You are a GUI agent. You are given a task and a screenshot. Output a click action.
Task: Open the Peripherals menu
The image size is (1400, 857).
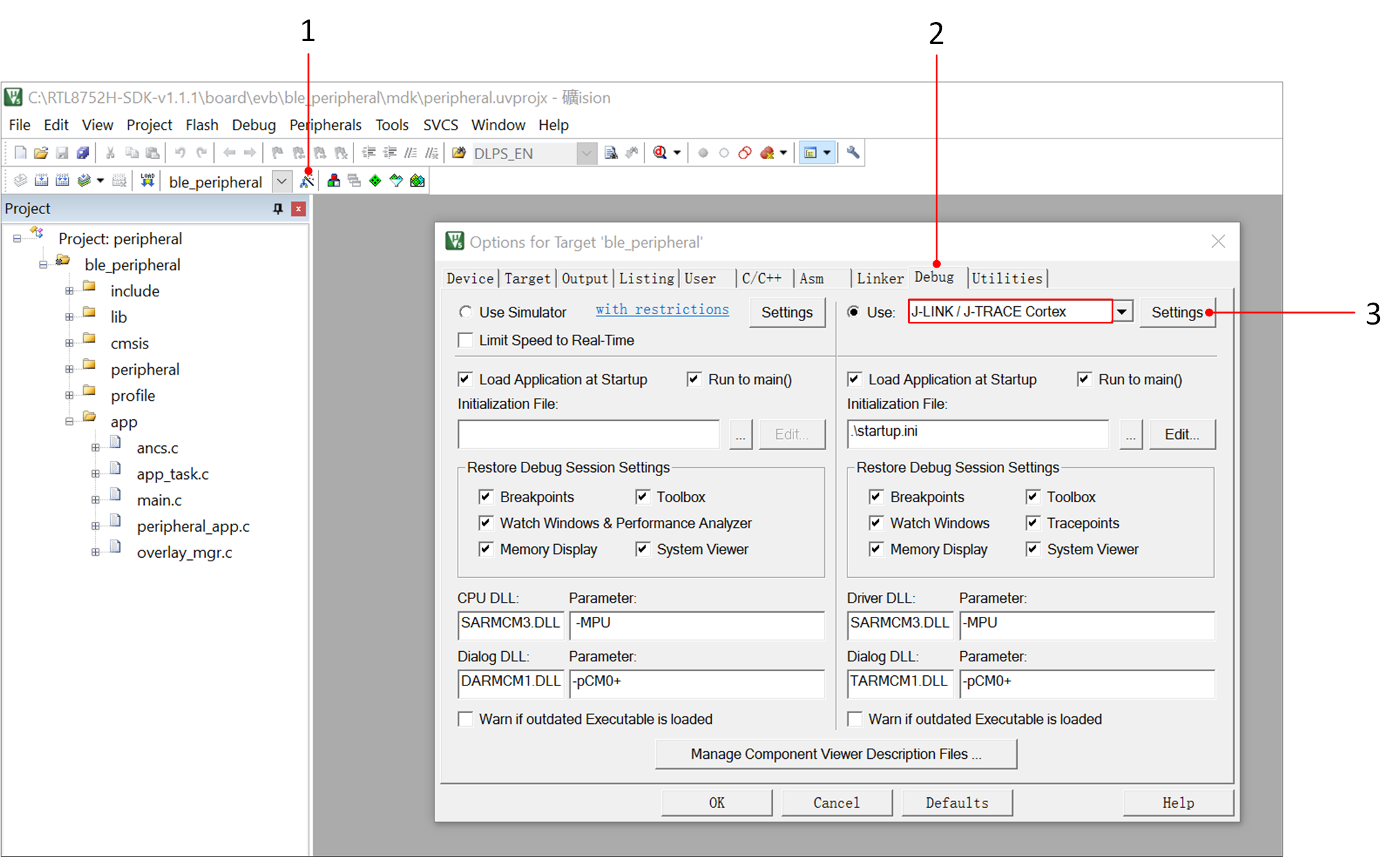325,125
